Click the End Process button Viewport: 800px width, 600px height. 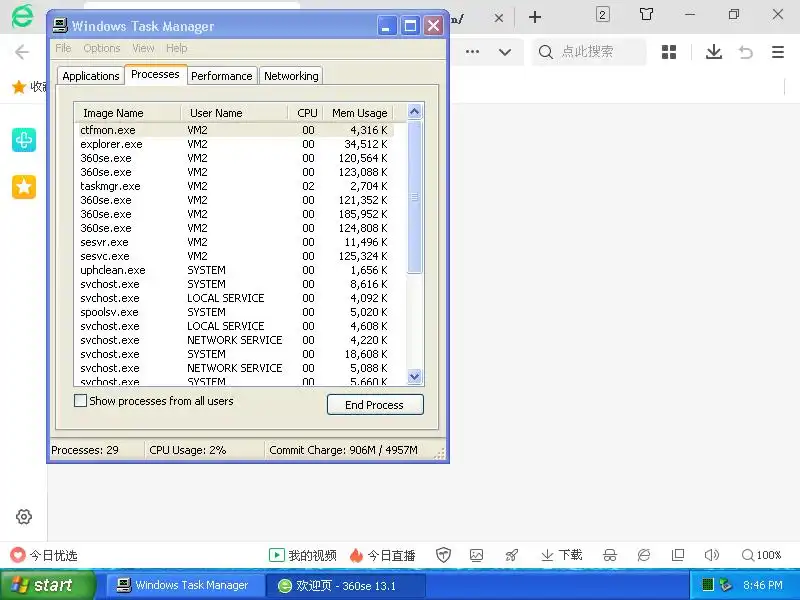pos(375,405)
